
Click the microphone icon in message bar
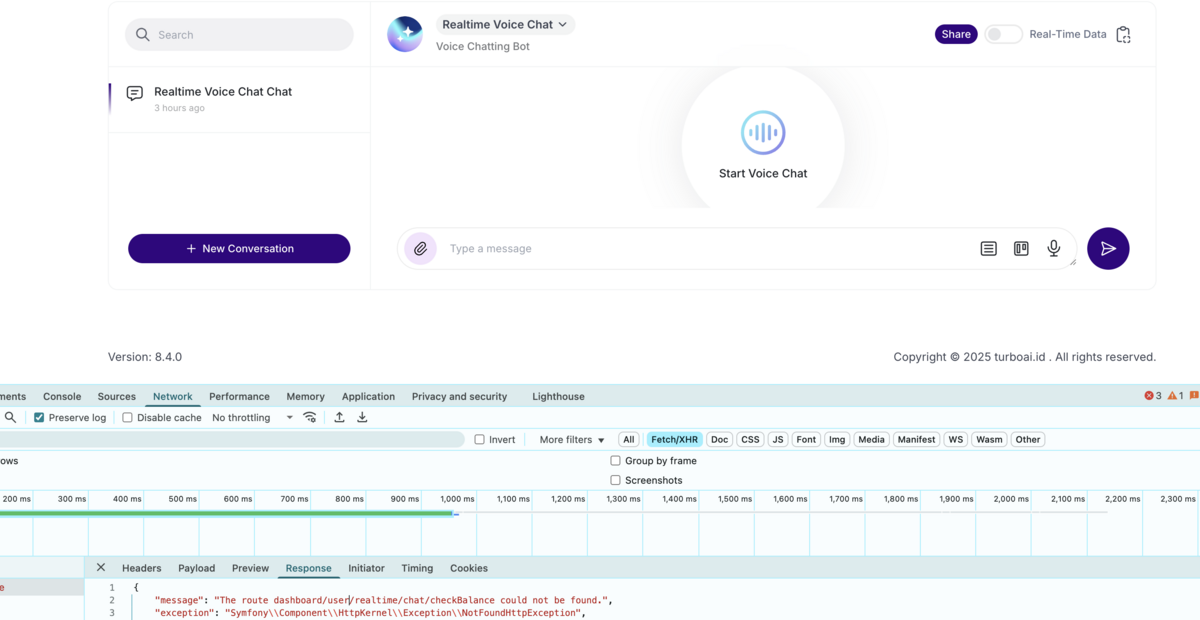pyautogui.click(x=1053, y=249)
